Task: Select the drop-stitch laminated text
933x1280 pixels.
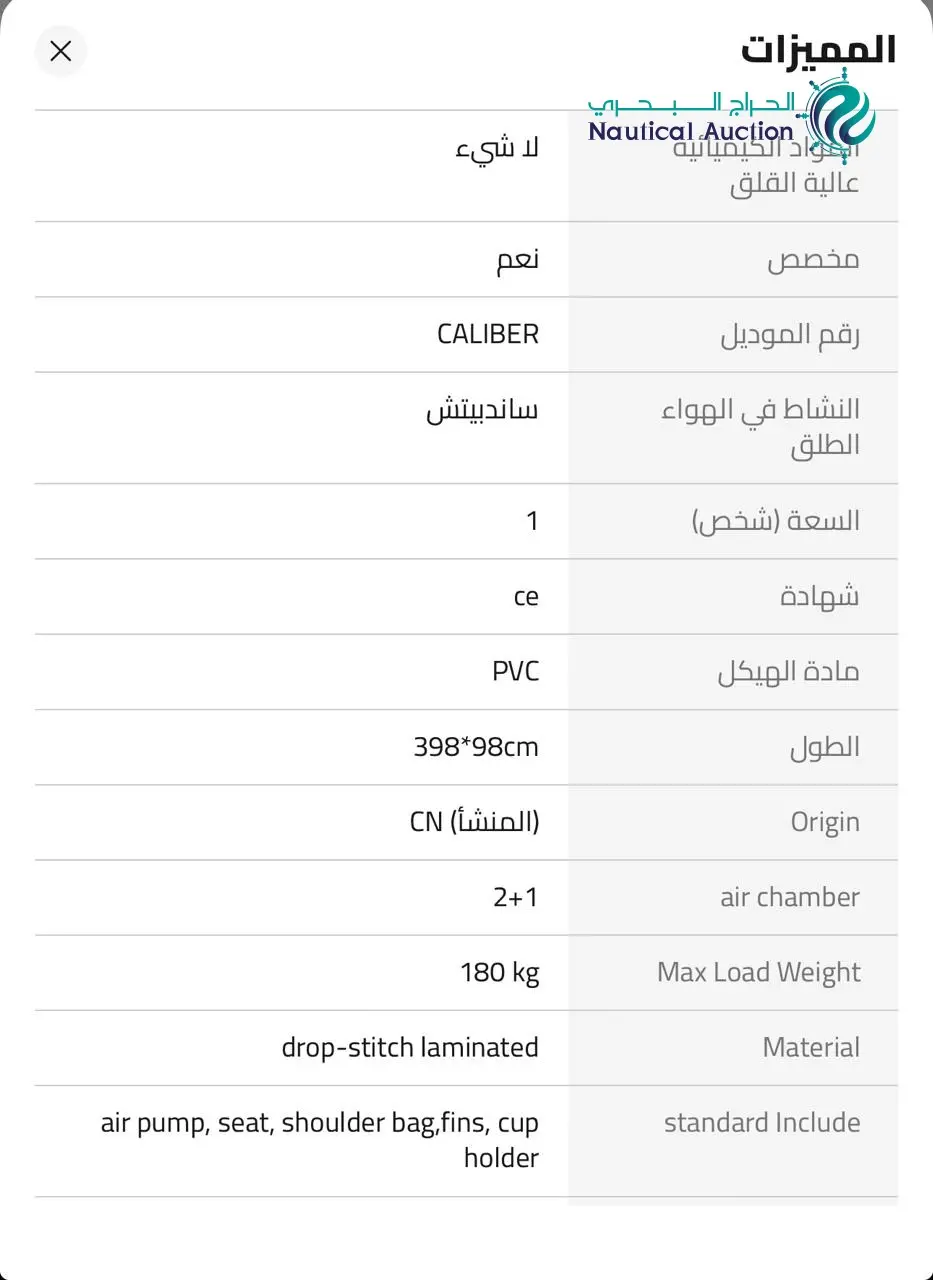Action: click(x=410, y=1048)
